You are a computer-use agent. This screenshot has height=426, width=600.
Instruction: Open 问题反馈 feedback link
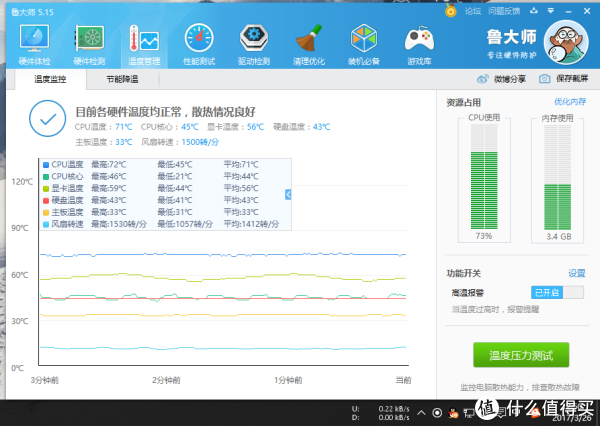coord(504,11)
